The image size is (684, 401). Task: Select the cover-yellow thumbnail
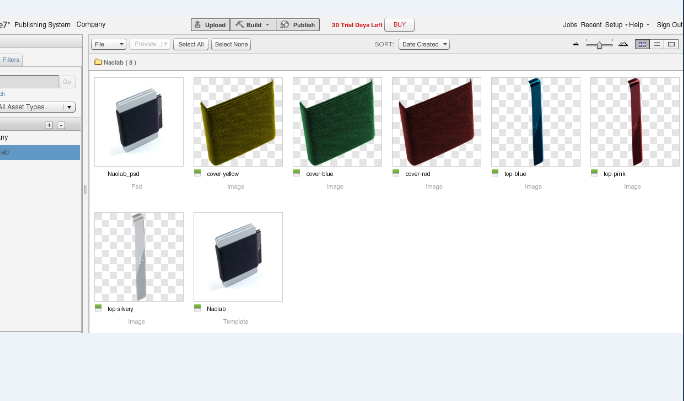point(238,122)
